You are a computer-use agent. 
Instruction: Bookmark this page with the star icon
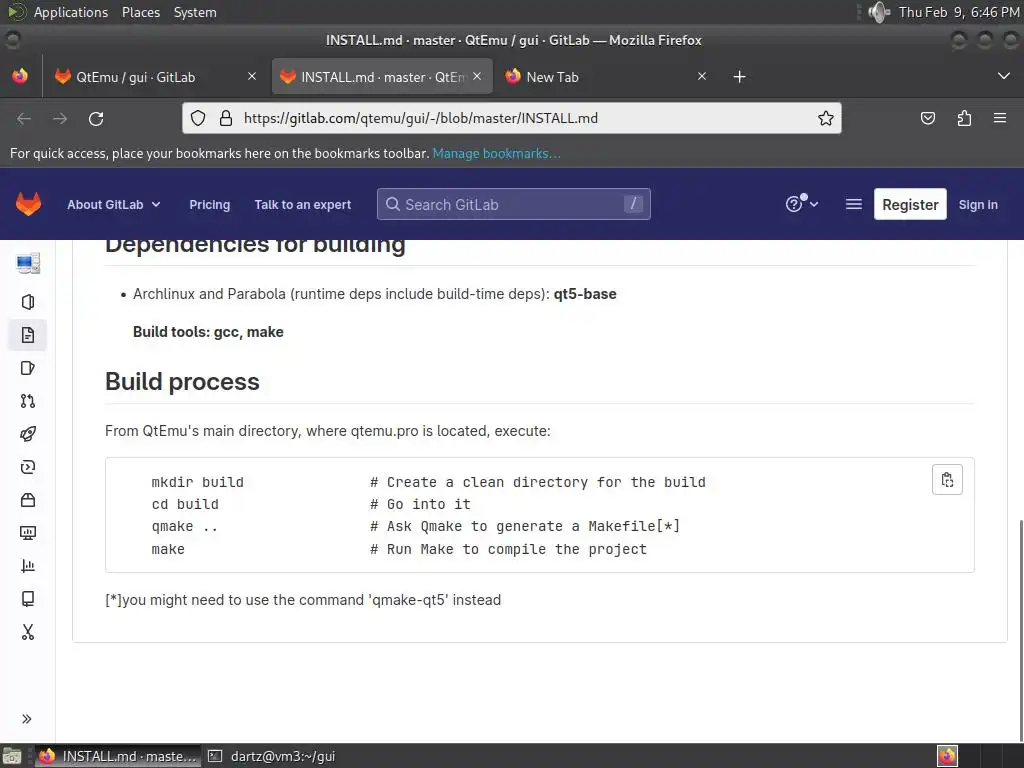coord(825,118)
